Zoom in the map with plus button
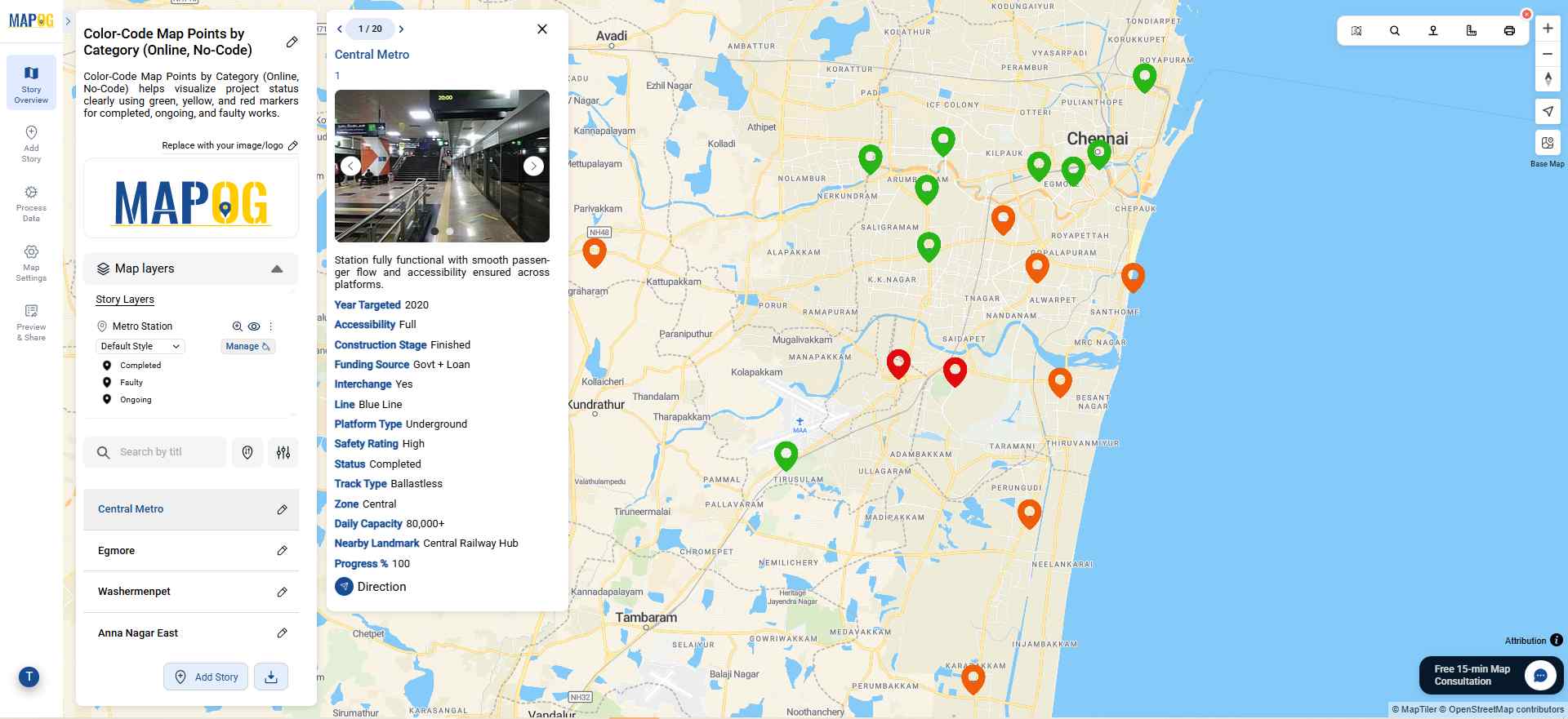 pyautogui.click(x=1548, y=29)
